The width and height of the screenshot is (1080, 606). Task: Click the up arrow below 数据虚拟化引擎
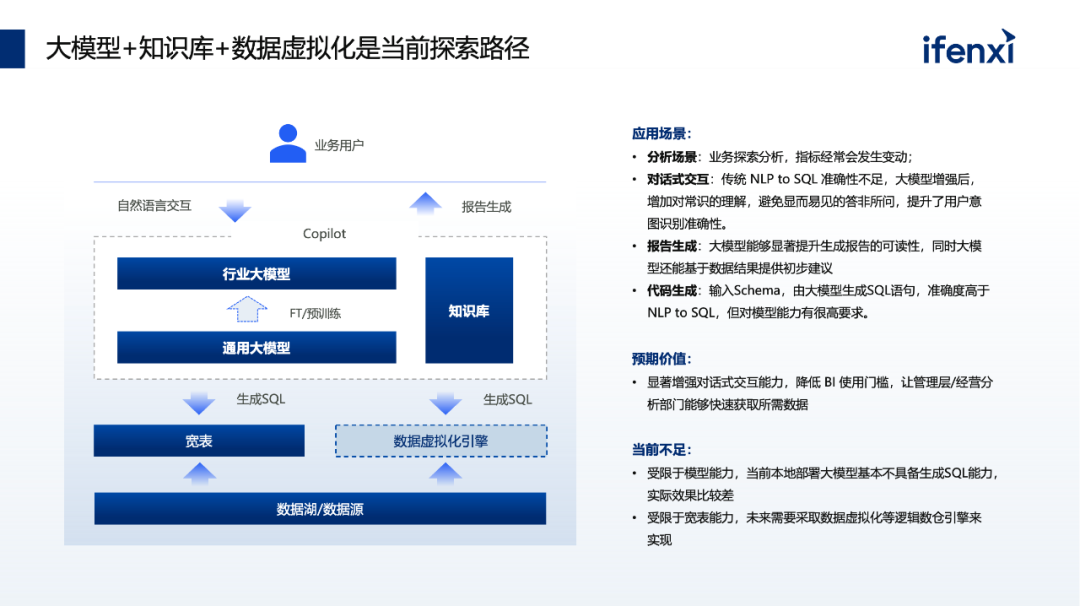445,474
